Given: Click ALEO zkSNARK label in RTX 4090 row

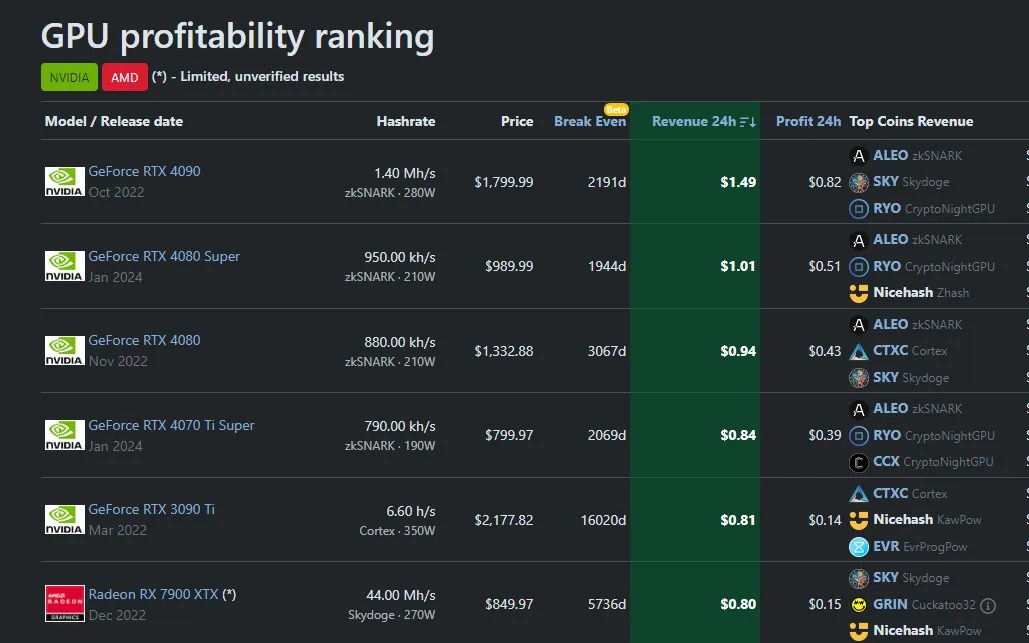Looking at the screenshot, I should [917, 156].
